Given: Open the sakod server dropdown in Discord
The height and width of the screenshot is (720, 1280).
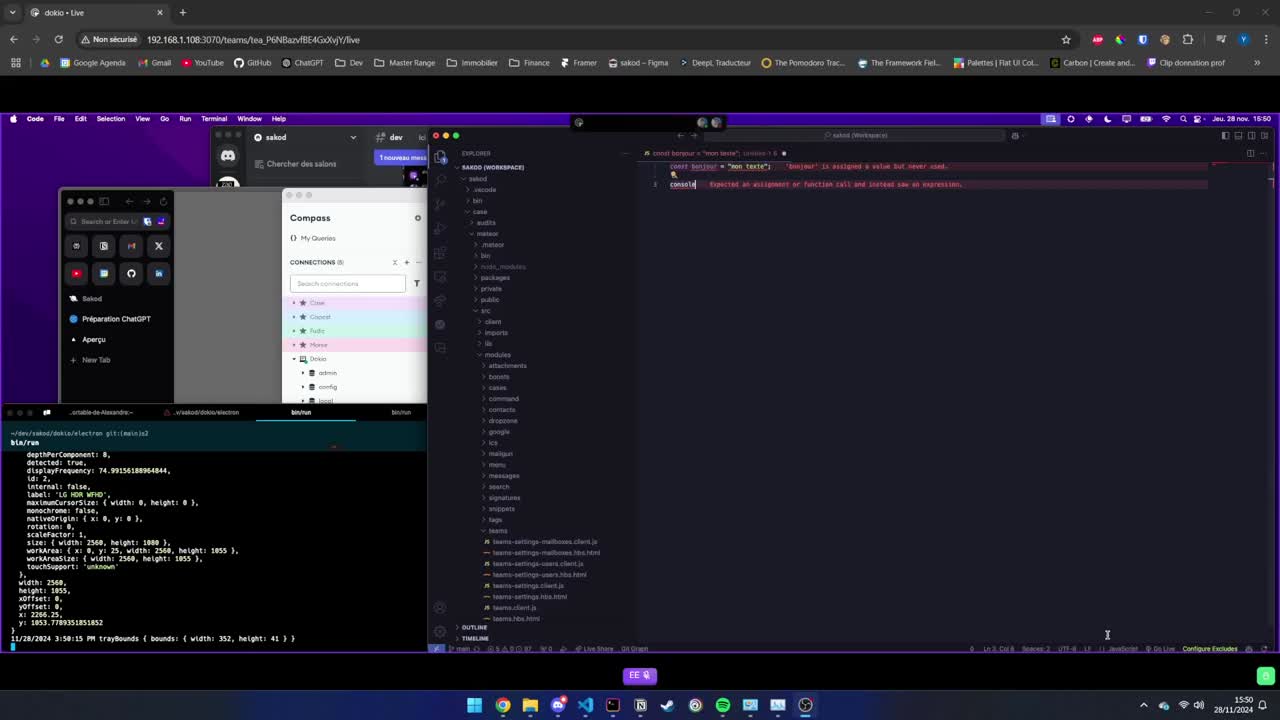Looking at the screenshot, I should point(352,137).
